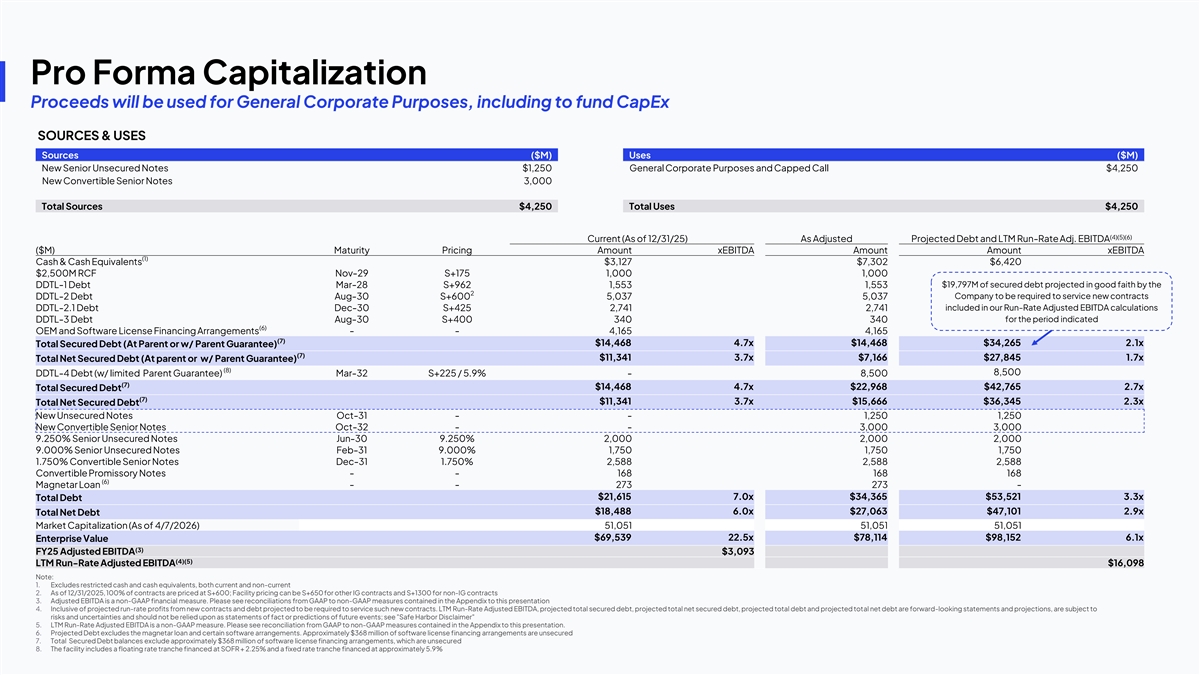Image resolution: width=1200 pixels, height=675 pixels.
Task: Click the blue accent bar beside the title
Action: point(3,81)
